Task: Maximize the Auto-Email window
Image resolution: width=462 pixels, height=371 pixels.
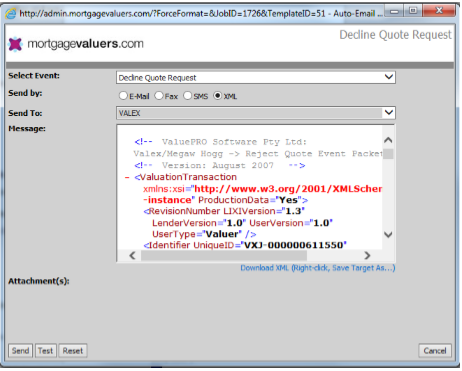Action: 413,11
